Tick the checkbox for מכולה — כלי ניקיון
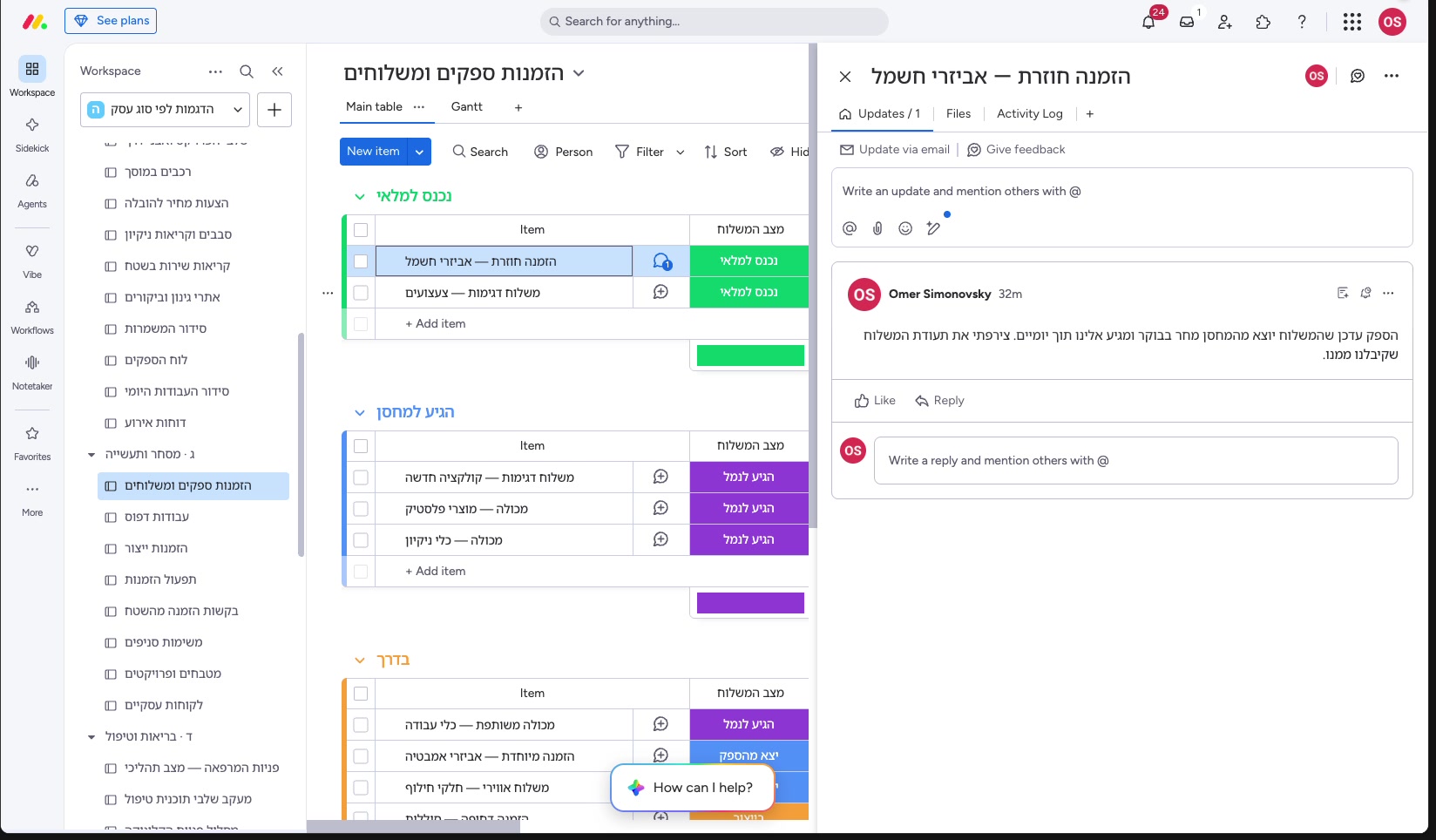The image size is (1436, 840). (361, 540)
